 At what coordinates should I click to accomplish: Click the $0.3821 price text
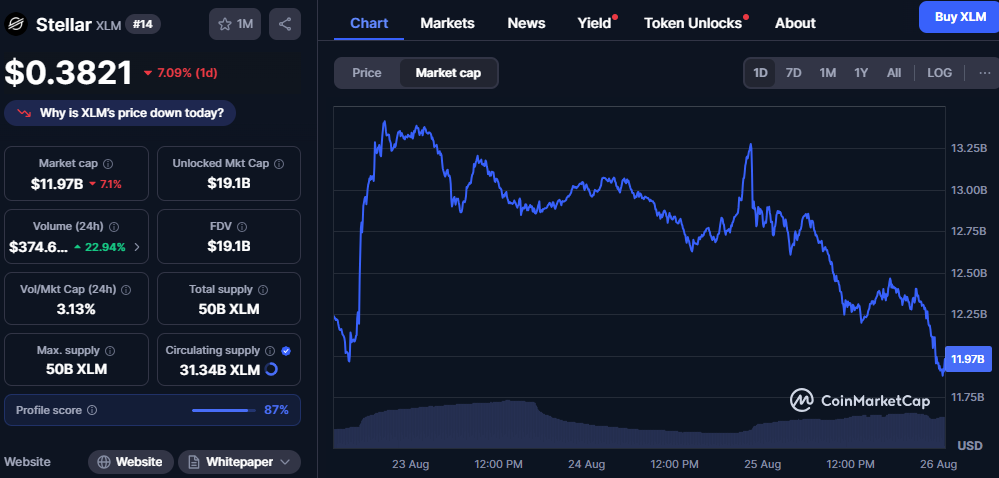coord(69,73)
